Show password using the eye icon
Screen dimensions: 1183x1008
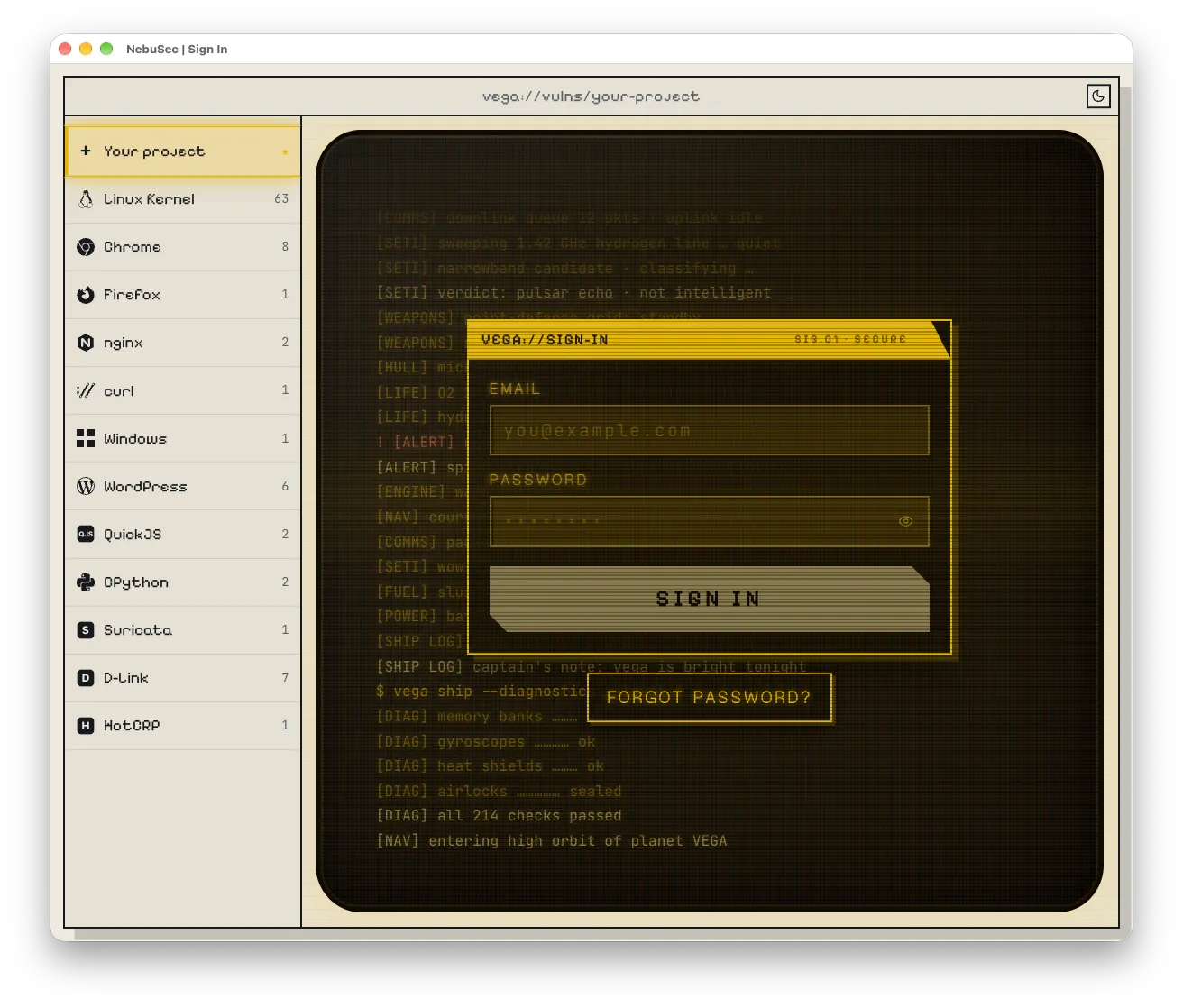[x=906, y=521]
